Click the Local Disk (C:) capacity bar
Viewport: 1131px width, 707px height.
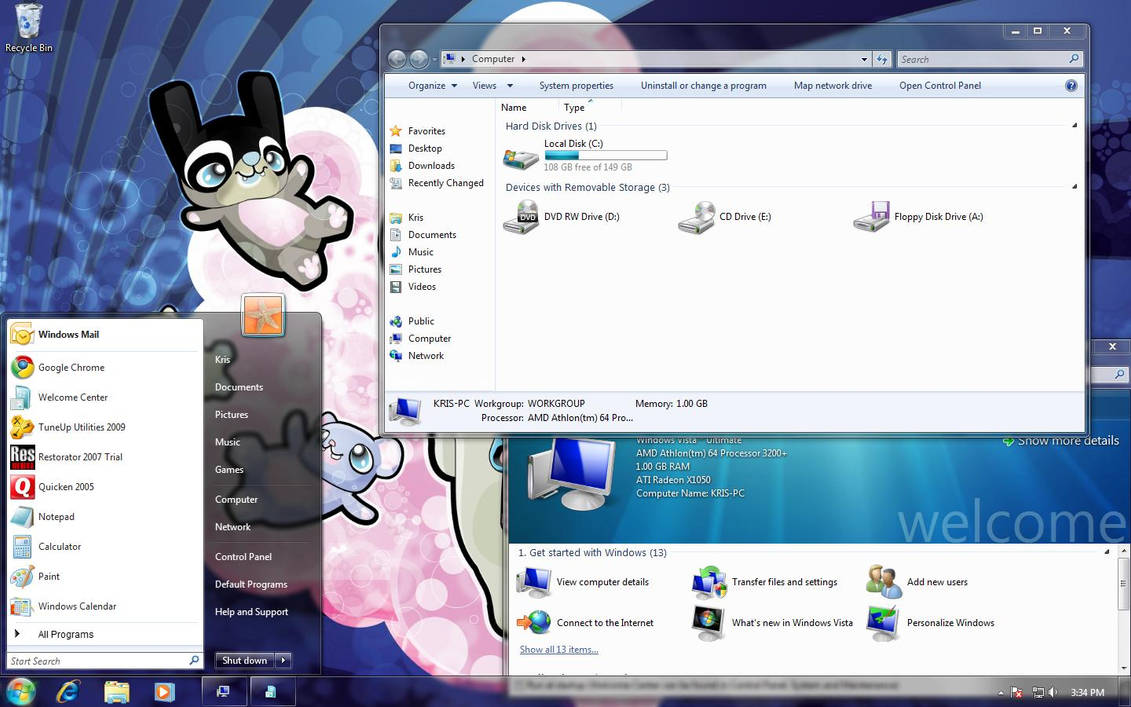(x=605, y=155)
